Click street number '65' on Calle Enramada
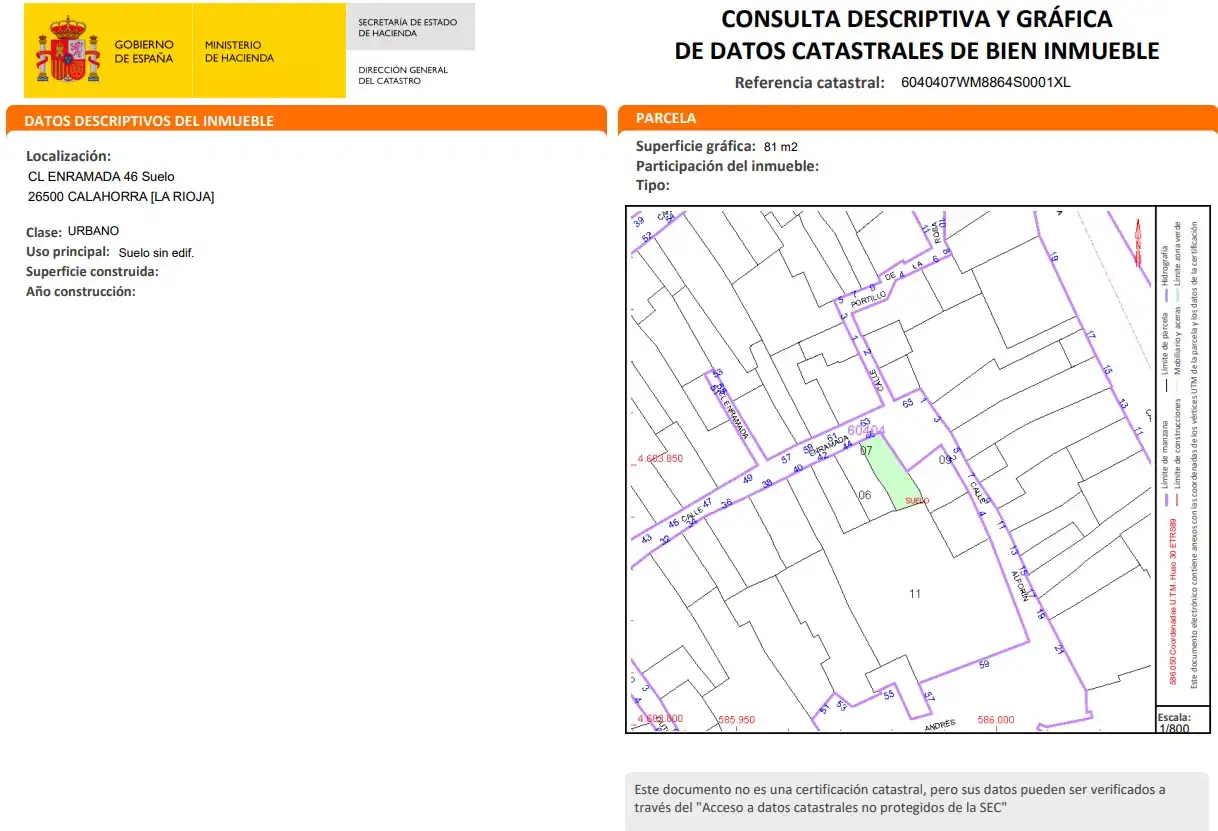Screen dimensions: 1218x831 [908, 403]
